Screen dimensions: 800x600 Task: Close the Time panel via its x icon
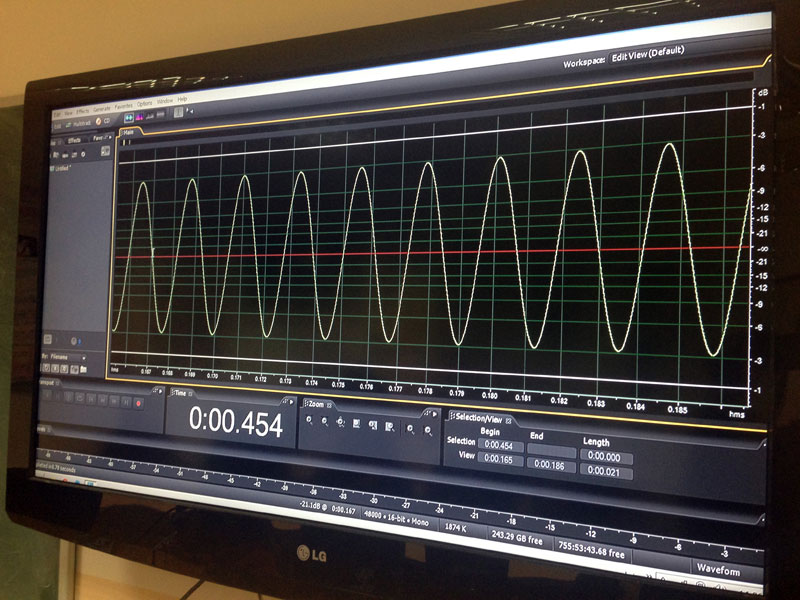coord(191,393)
